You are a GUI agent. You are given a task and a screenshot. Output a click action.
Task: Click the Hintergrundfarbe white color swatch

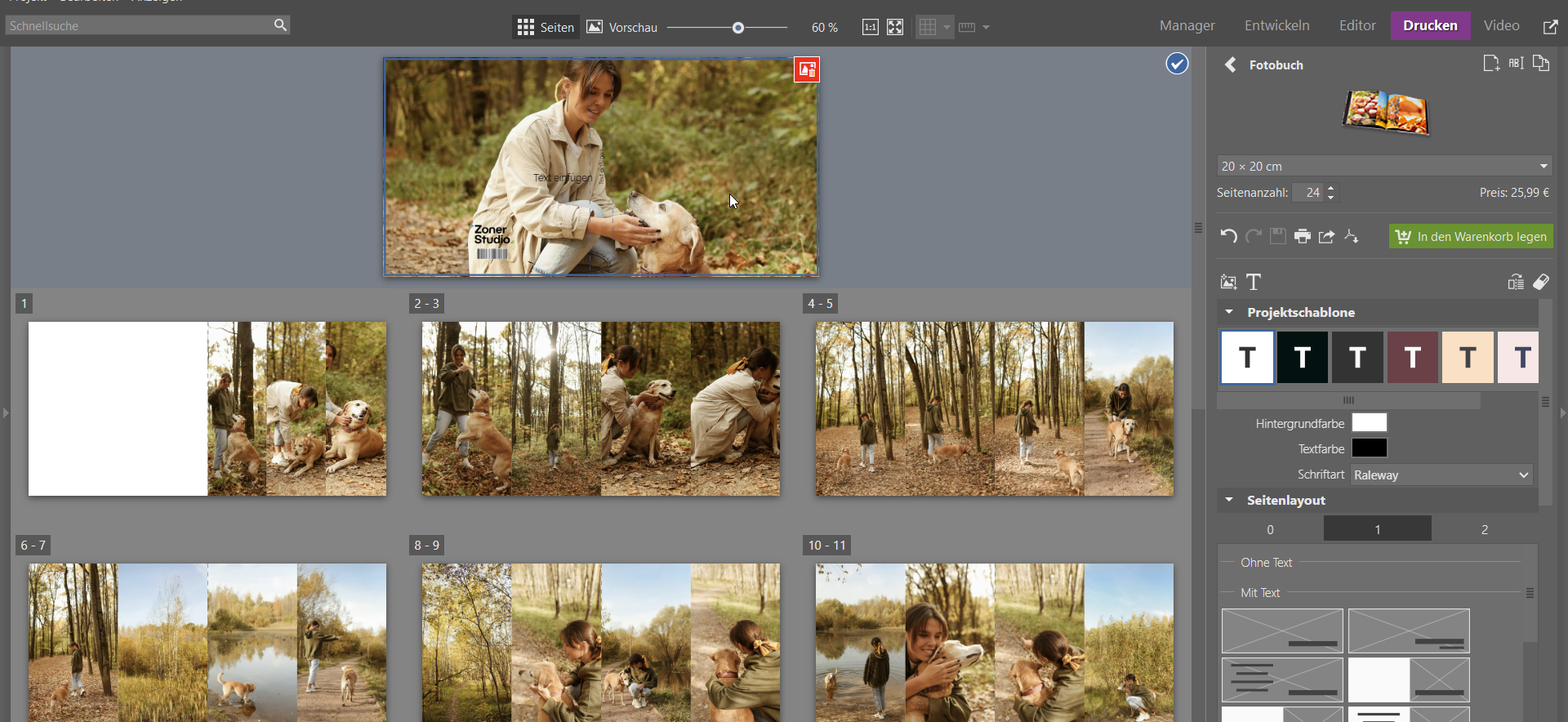(1370, 423)
